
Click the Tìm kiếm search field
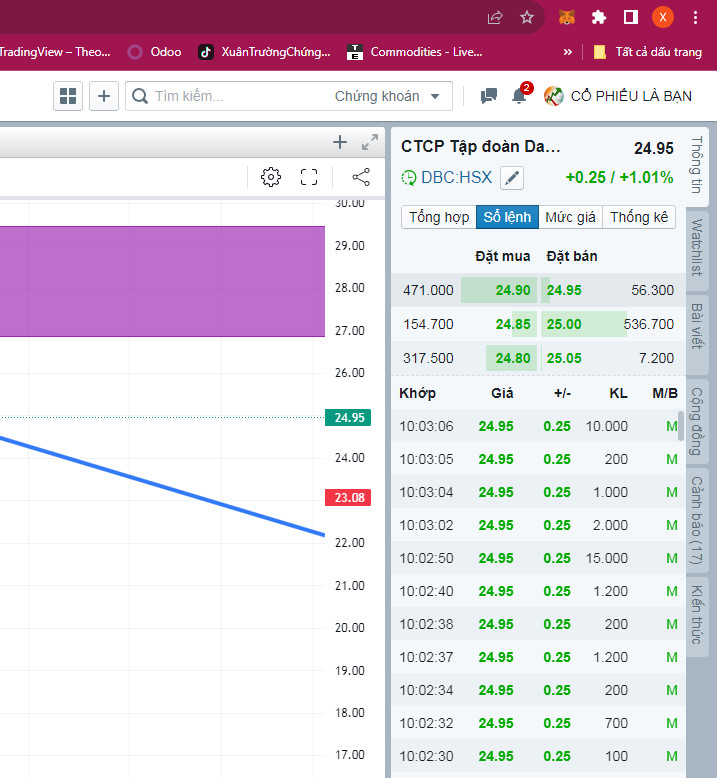pyautogui.click(x=235, y=96)
